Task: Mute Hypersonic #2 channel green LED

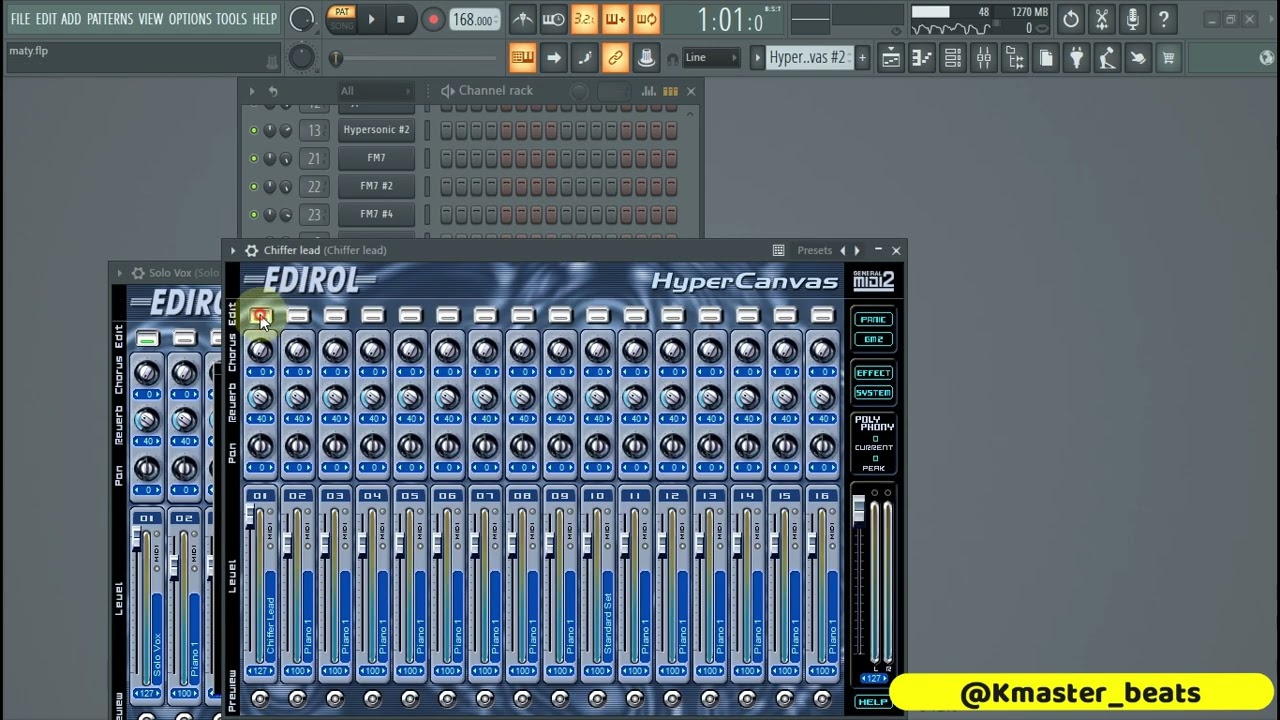Action: click(x=253, y=130)
